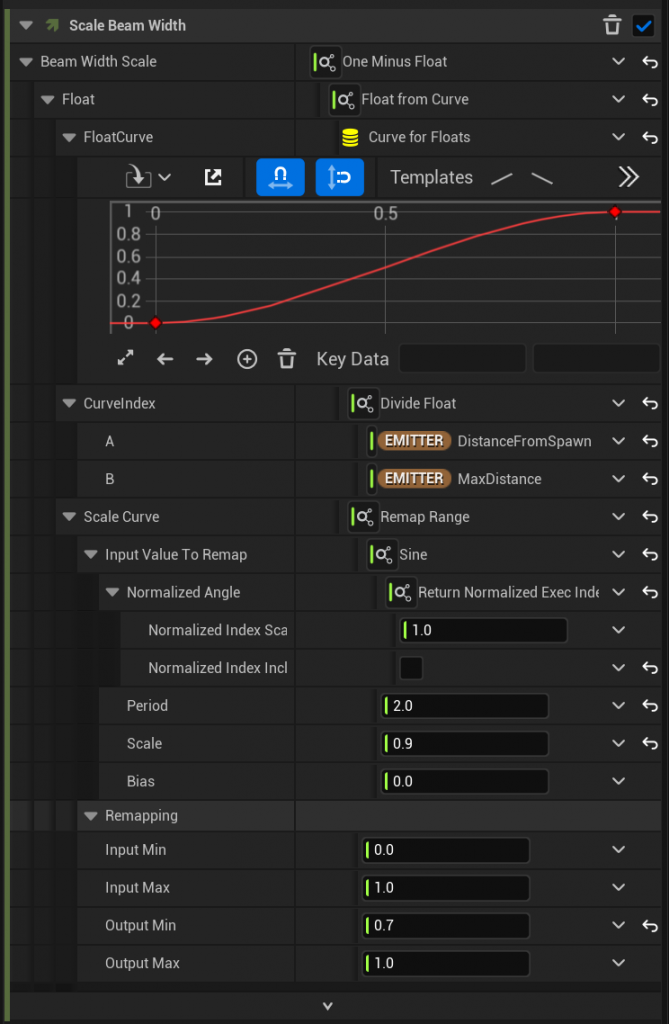Viewport: 669px width, 1024px height.
Task: Delete the selected curve key
Action: pyautogui.click(x=287, y=359)
